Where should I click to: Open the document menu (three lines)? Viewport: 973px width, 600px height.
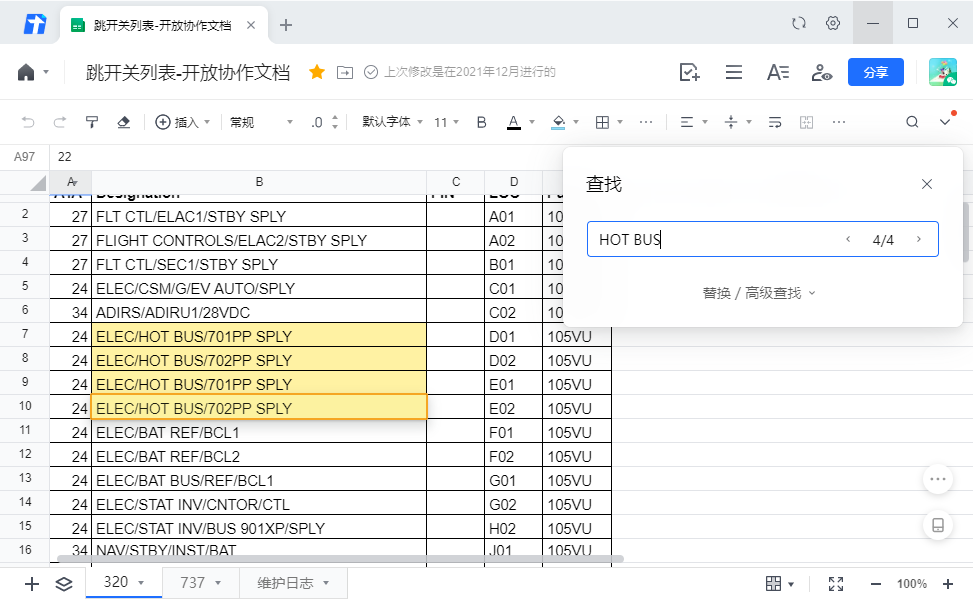pyautogui.click(x=733, y=73)
